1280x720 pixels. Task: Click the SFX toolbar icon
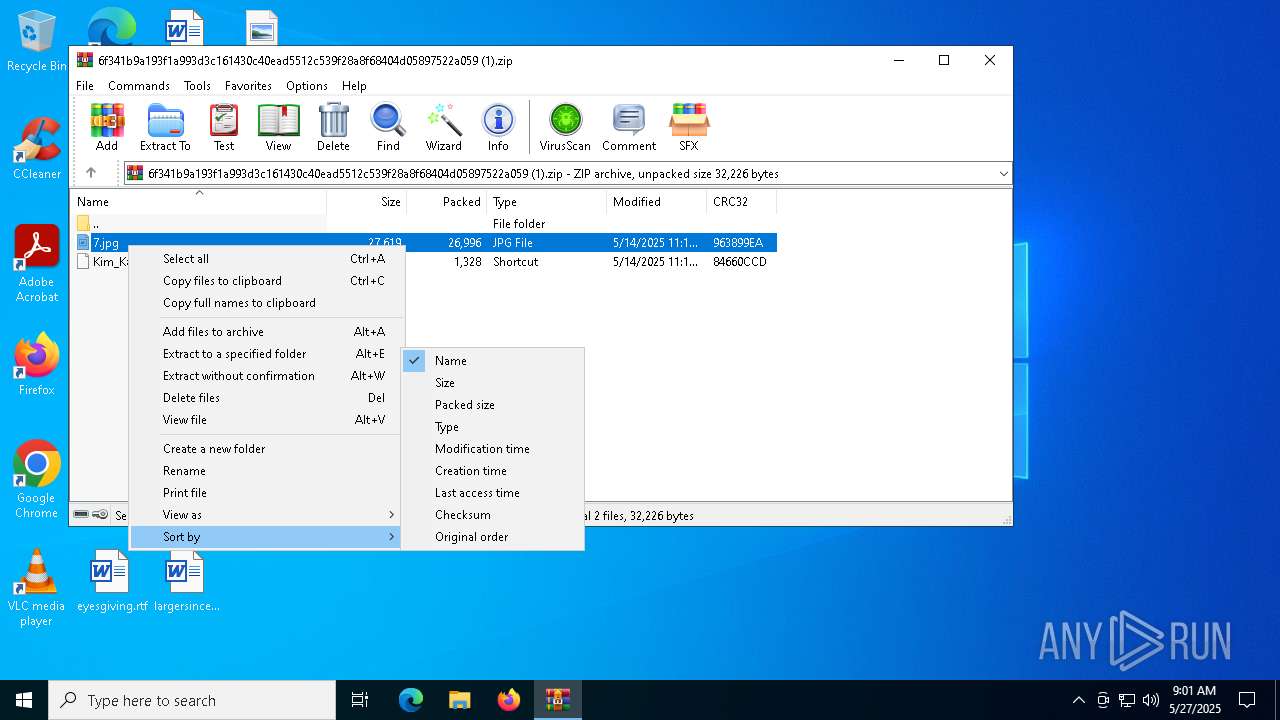pyautogui.click(x=689, y=127)
